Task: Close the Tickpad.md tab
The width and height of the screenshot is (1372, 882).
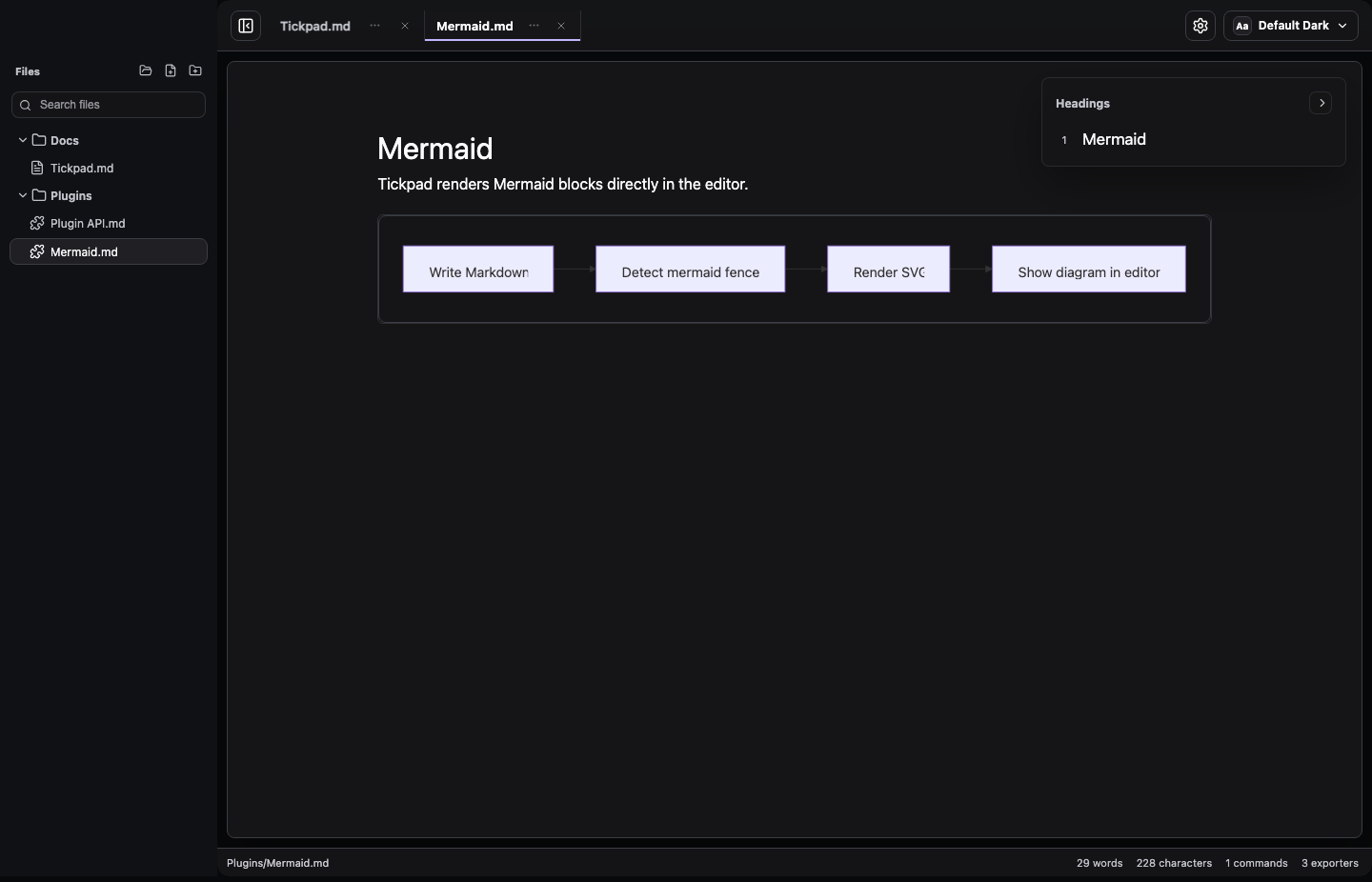Action: pyautogui.click(x=405, y=26)
